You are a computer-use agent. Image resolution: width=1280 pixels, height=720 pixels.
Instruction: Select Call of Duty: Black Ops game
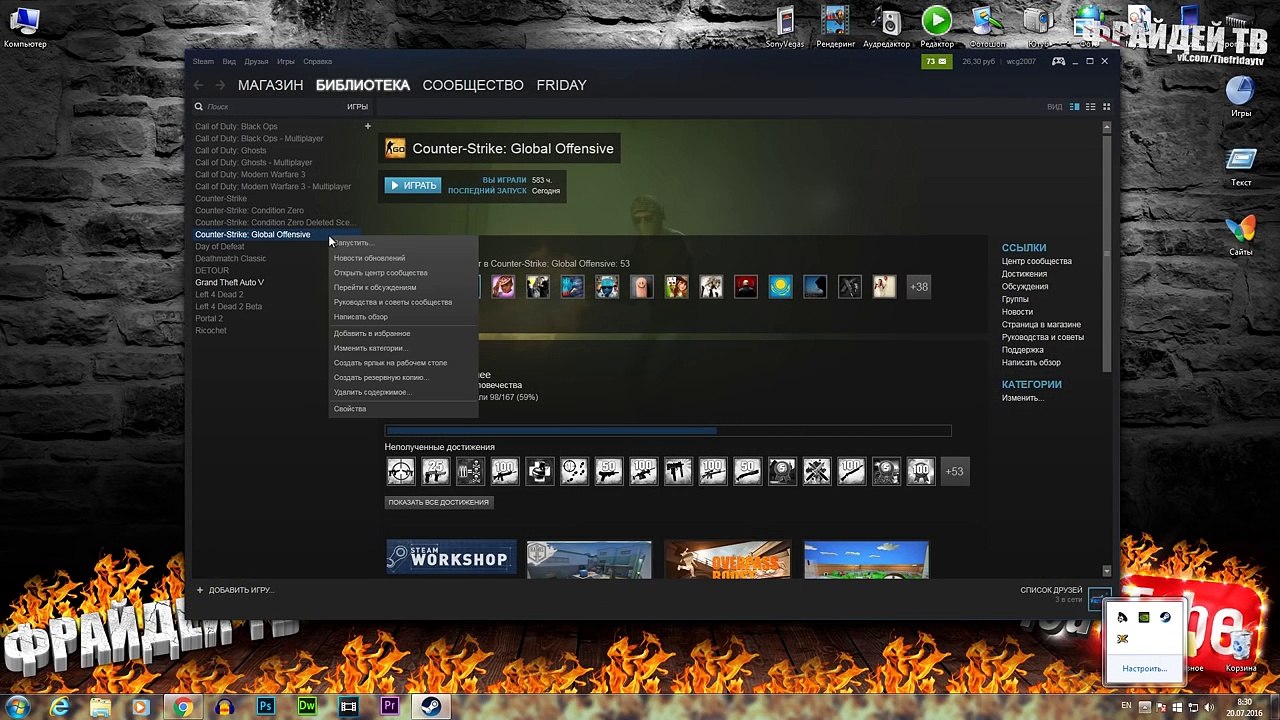[x=236, y=126]
